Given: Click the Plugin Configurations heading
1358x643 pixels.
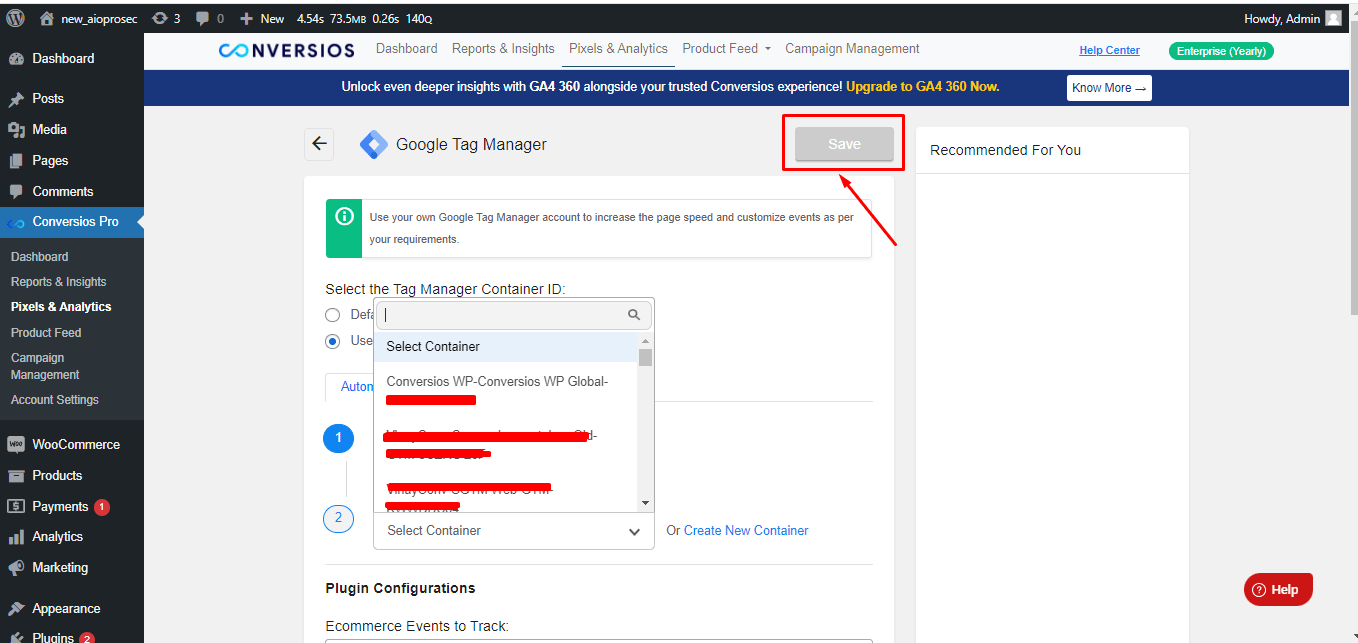Looking at the screenshot, I should pos(400,588).
